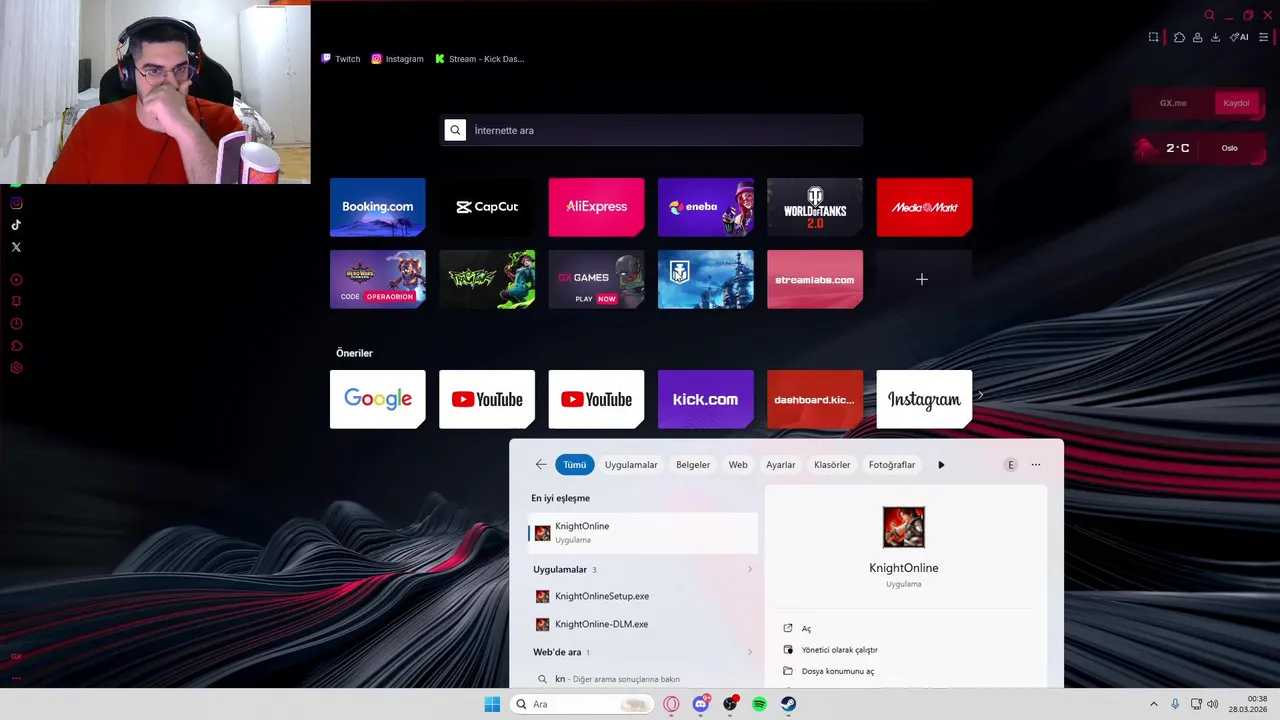Open the kick.com suggestion tile
Viewport: 1280px width, 720px height.
coord(706,399)
